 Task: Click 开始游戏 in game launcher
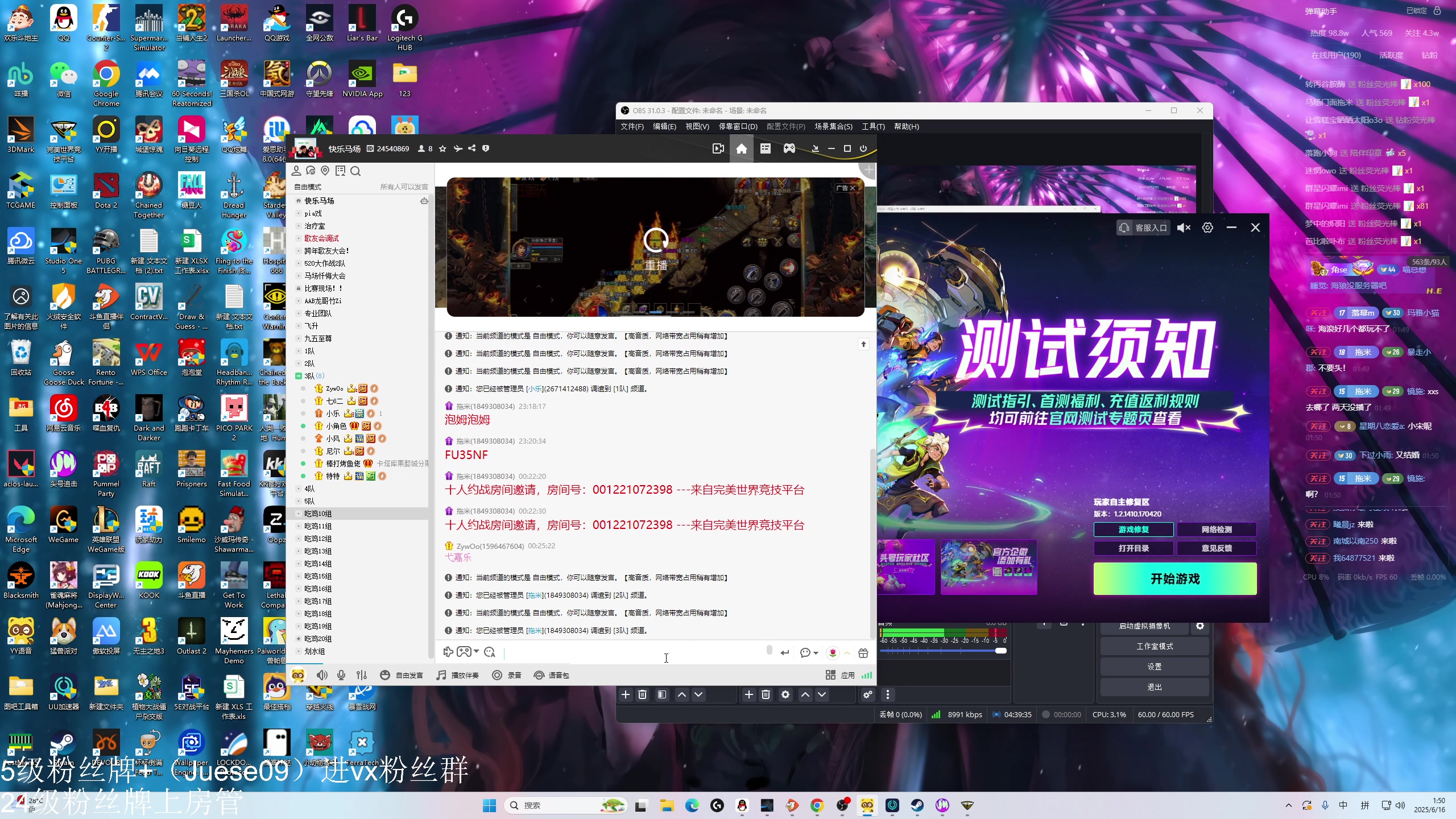point(1175,579)
